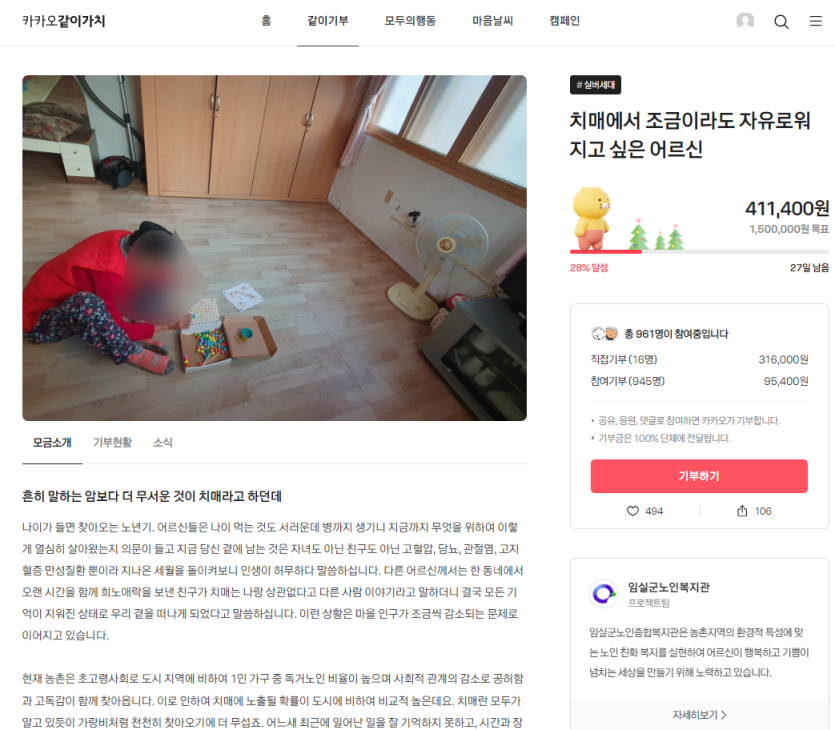Go to the 홈 menu
835x730 pixels.
click(266, 21)
